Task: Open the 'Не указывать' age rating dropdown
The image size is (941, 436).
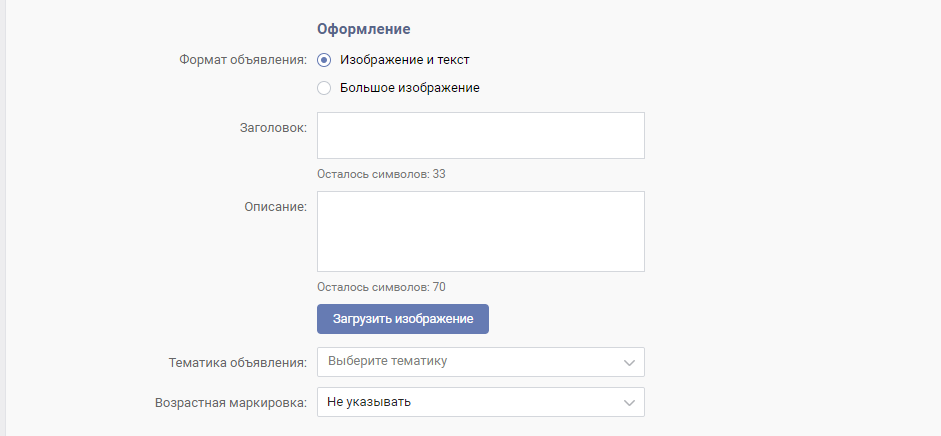Action: click(481, 402)
